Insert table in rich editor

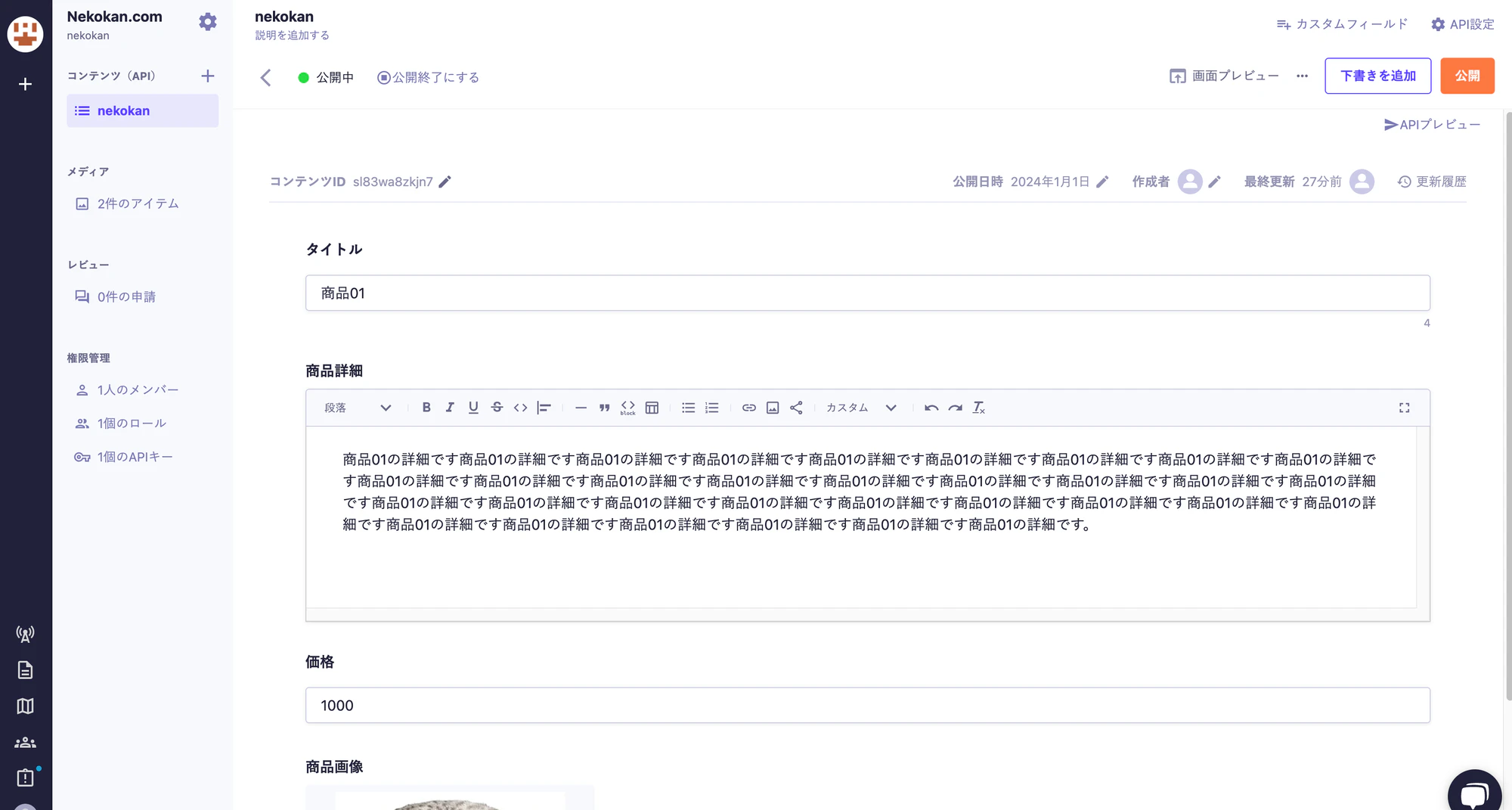click(x=652, y=408)
